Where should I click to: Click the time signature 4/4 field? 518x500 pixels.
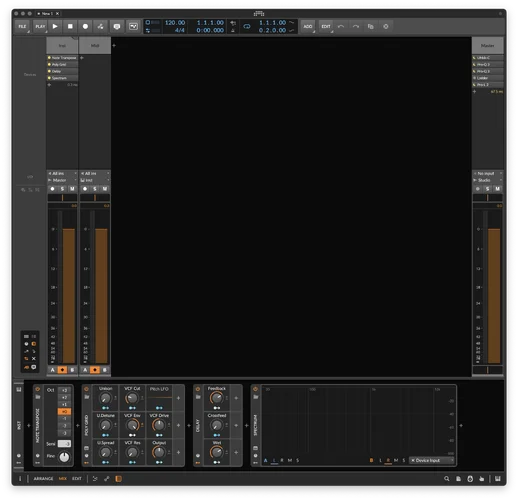point(179,30)
